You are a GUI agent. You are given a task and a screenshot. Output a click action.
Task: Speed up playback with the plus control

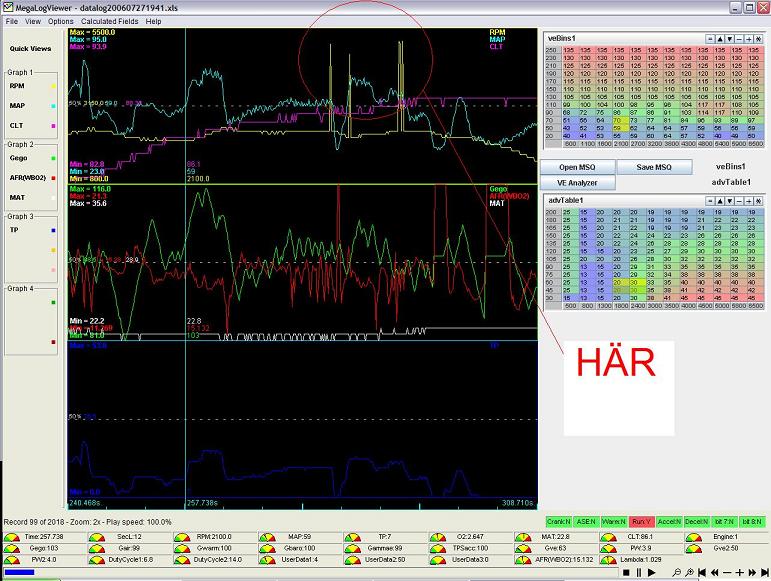click(x=740, y=573)
